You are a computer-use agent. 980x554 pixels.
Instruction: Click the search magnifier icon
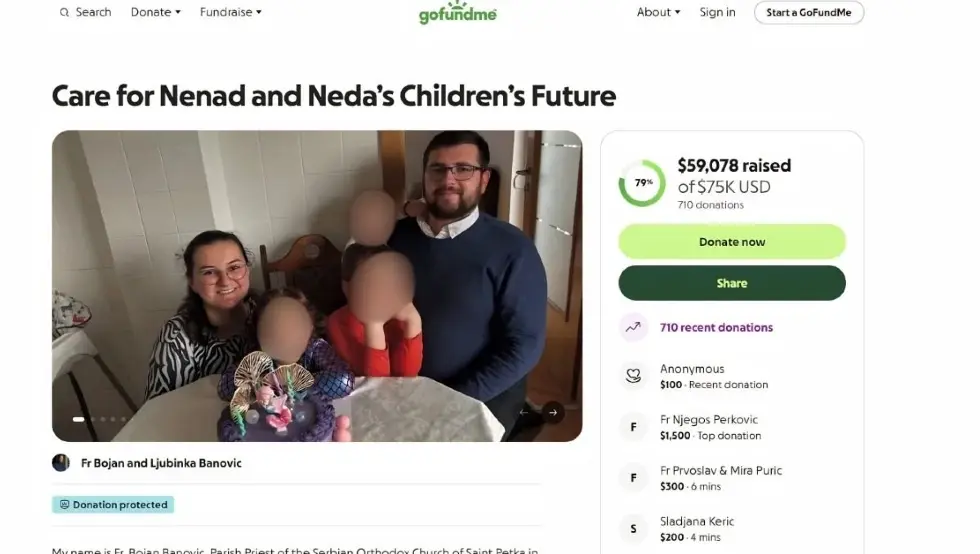(x=65, y=13)
